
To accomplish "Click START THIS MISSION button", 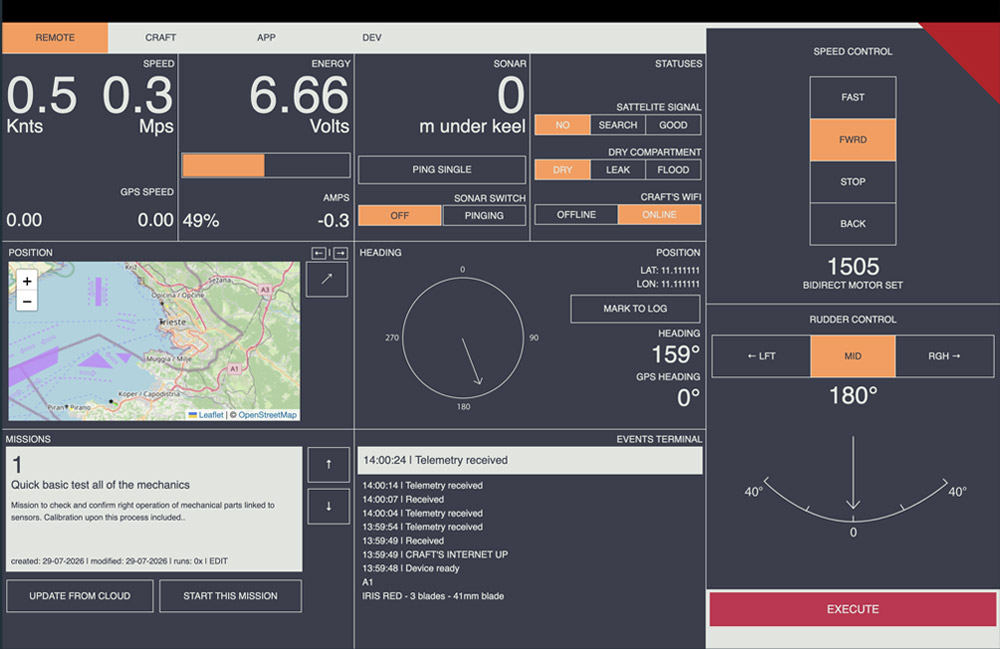I will (x=230, y=595).
